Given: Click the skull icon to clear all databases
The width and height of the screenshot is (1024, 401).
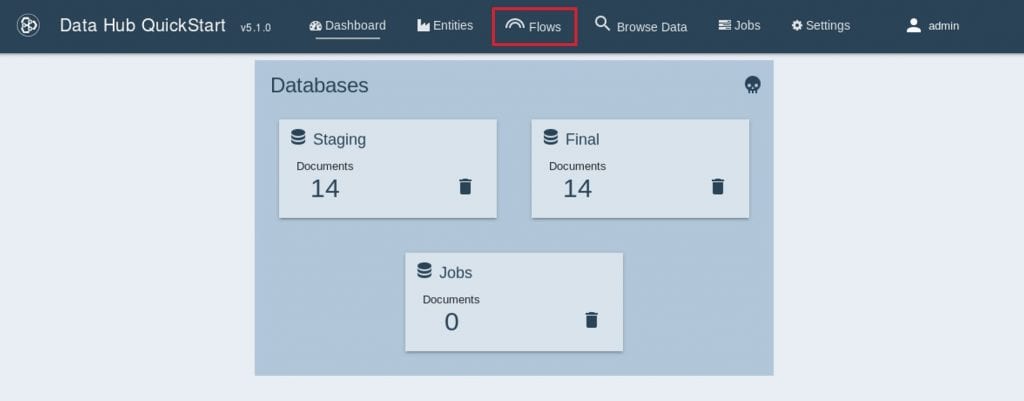Looking at the screenshot, I should pos(753,86).
